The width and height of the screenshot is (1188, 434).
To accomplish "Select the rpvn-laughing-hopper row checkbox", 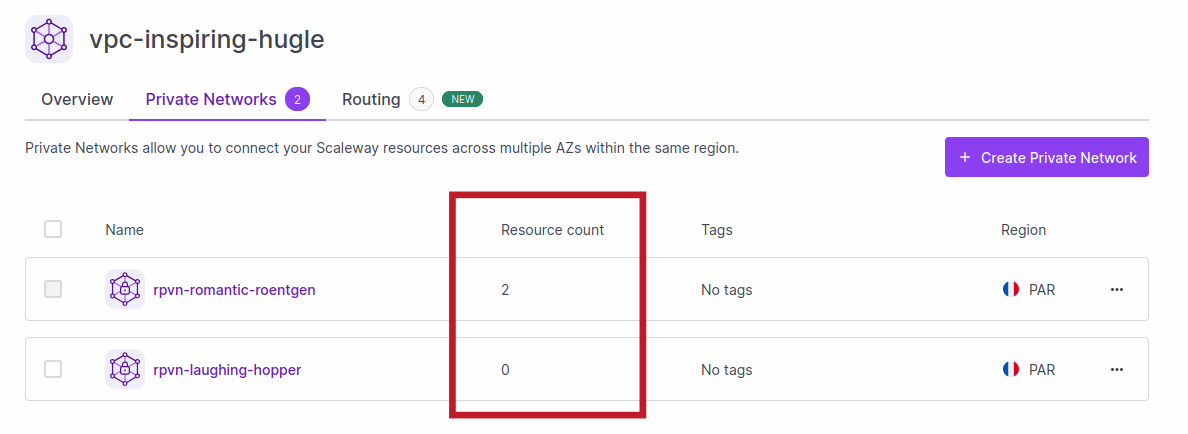I will pyautogui.click(x=53, y=370).
